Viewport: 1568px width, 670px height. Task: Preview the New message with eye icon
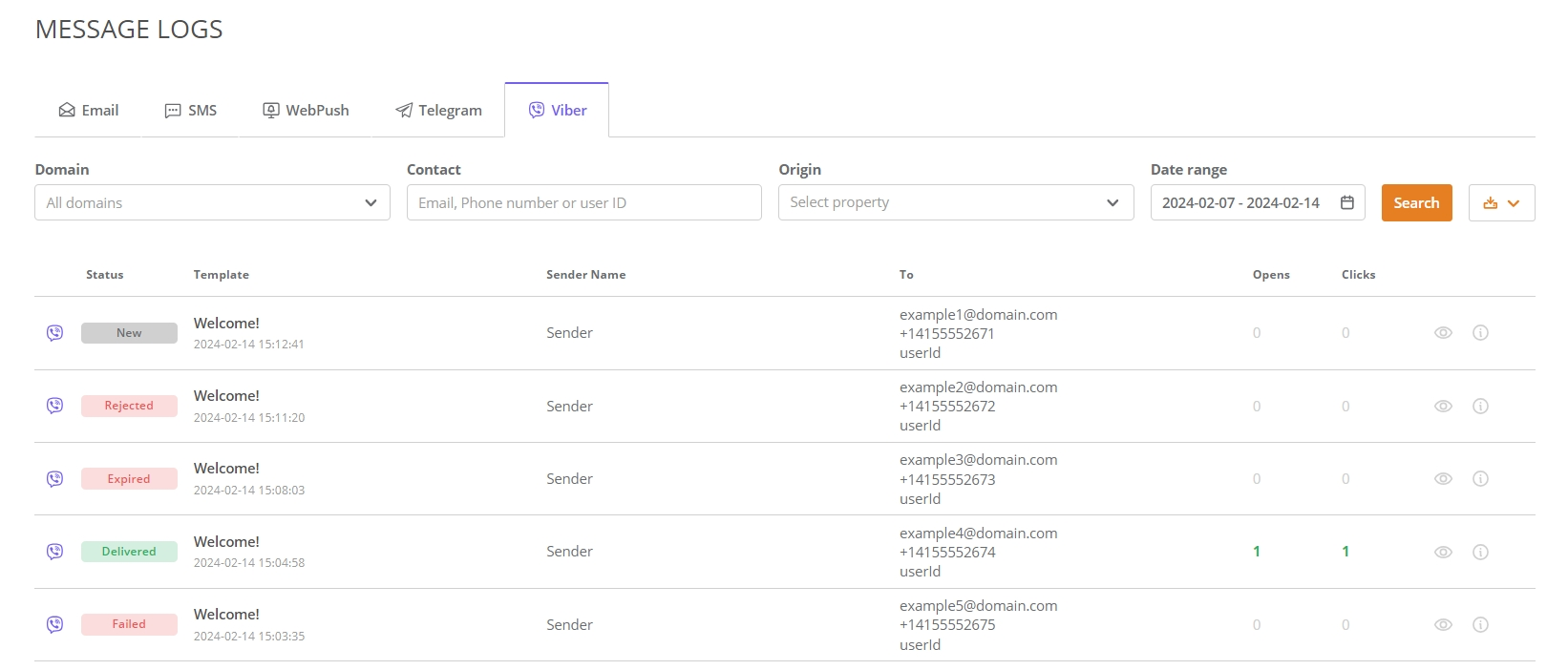pos(1443,333)
